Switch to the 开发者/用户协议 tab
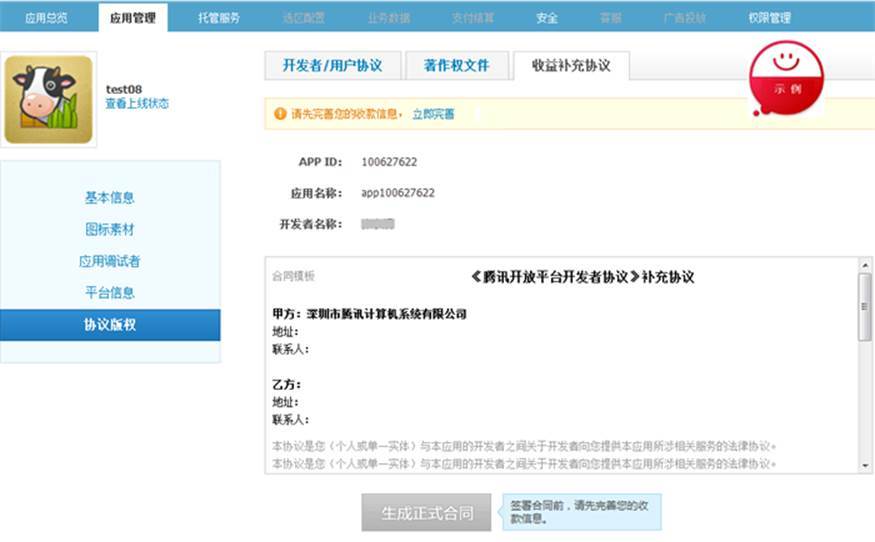Viewport: 875px width, 542px height. (332, 65)
